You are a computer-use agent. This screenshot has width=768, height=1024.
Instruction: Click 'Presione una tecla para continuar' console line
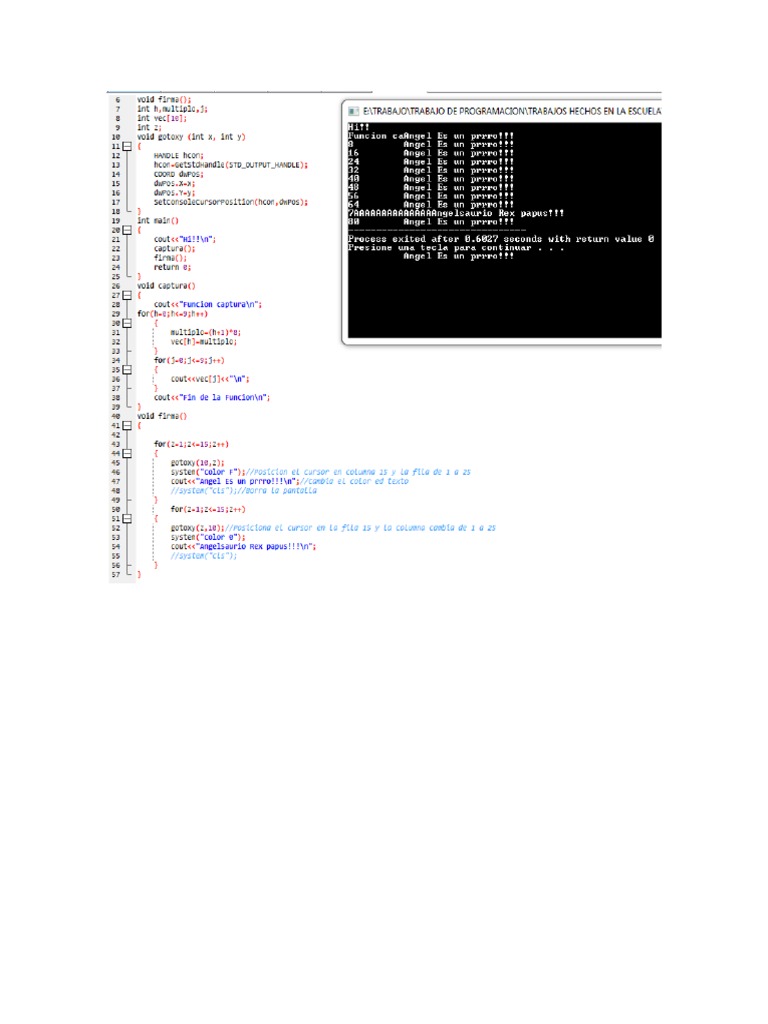pos(456,248)
